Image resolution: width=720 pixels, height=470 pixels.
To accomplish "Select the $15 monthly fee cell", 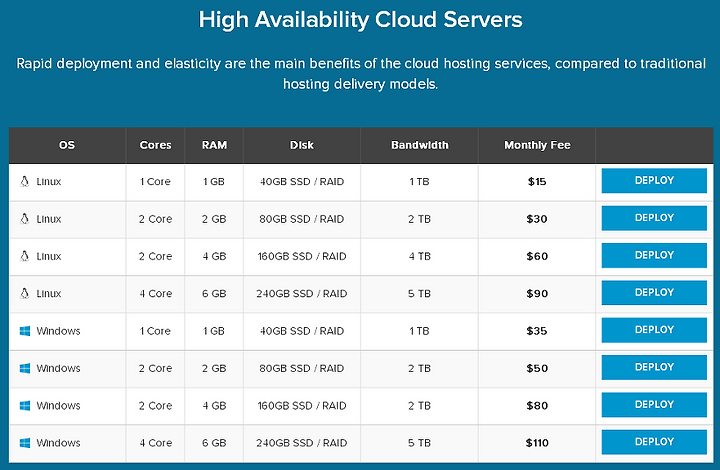I will [x=537, y=181].
